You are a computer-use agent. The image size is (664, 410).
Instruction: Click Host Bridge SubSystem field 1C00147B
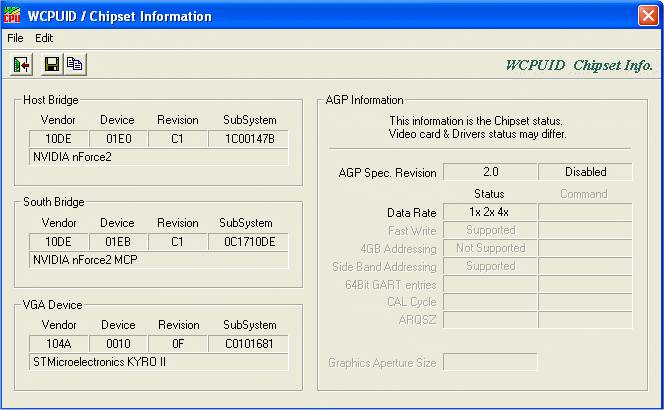point(249,139)
